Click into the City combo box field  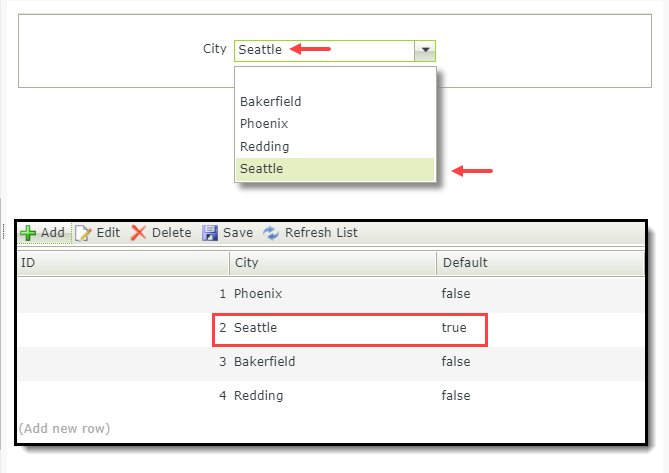(x=324, y=50)
